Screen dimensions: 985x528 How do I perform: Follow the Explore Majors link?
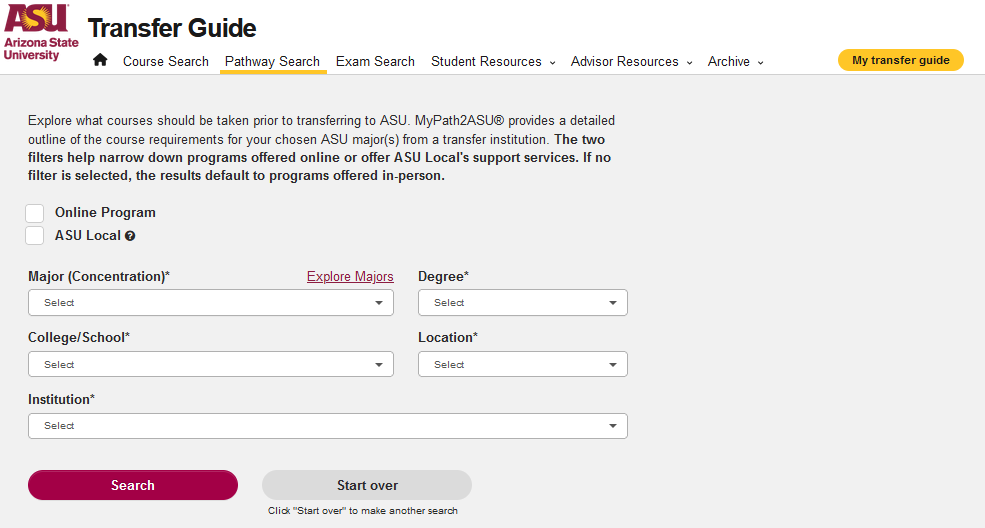[350, 276]
